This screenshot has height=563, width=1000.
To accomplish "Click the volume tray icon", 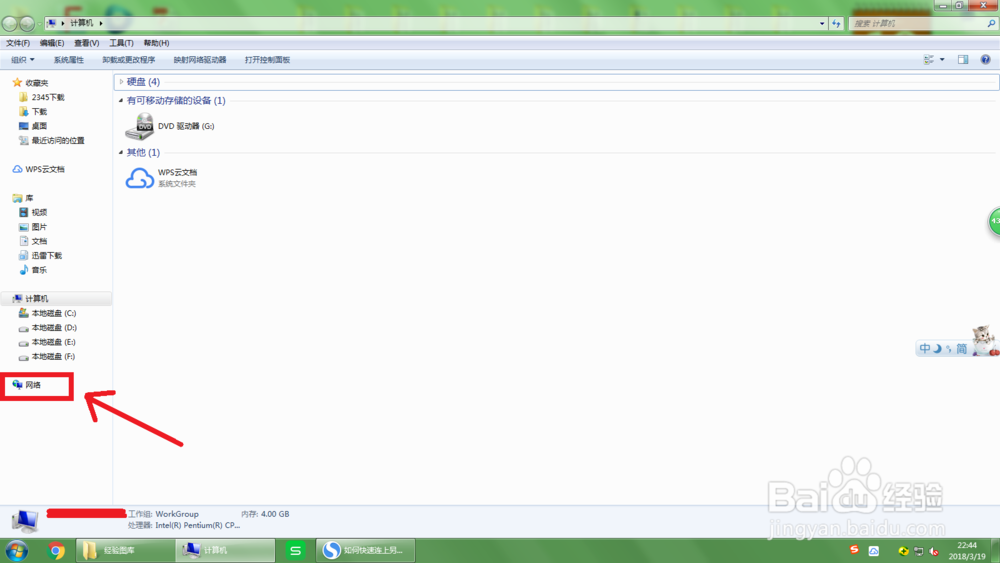I will [x=934, y=551].
